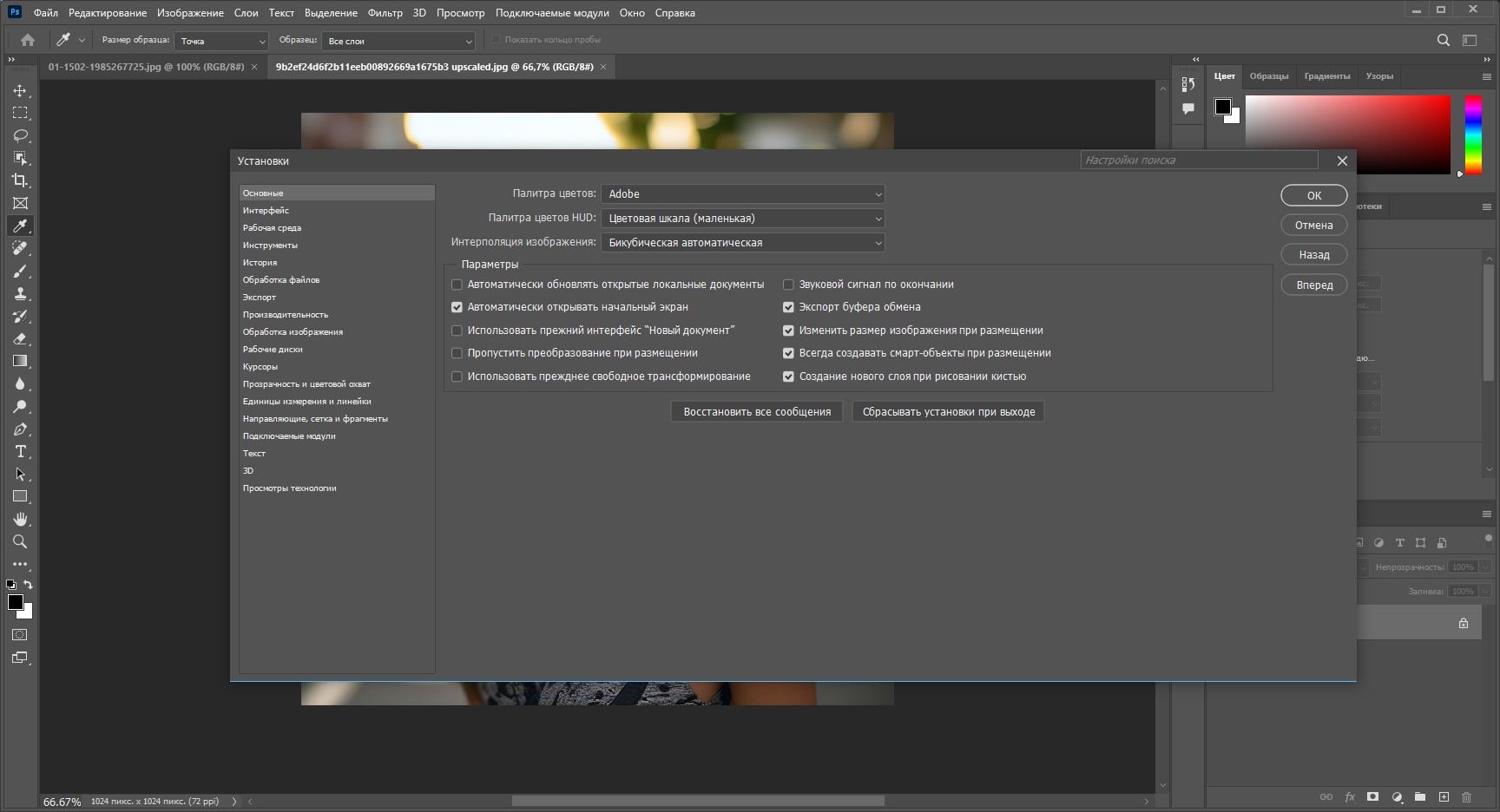The image size is (1500, 812).
Task: Expand "Интерполяция изображения" dropdown
Action: click(x=743, y=243)
